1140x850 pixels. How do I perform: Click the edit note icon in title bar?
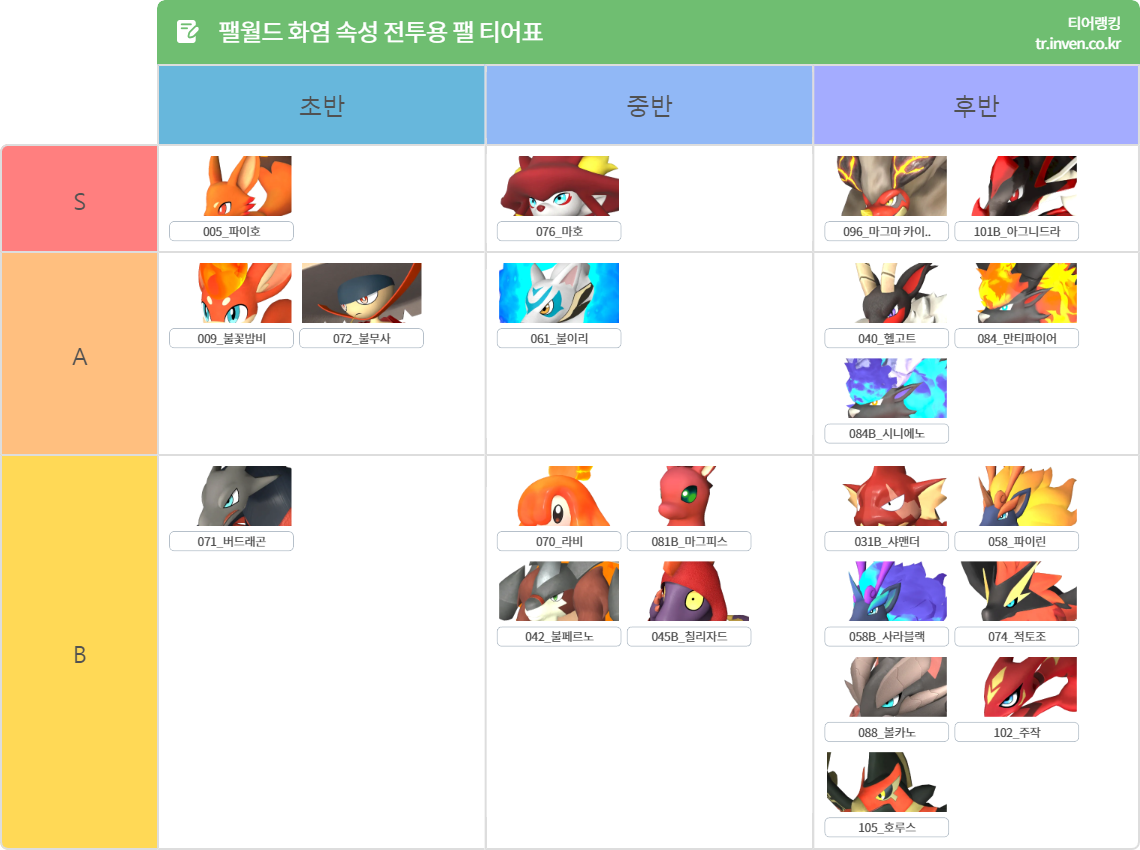pos(188,32)
